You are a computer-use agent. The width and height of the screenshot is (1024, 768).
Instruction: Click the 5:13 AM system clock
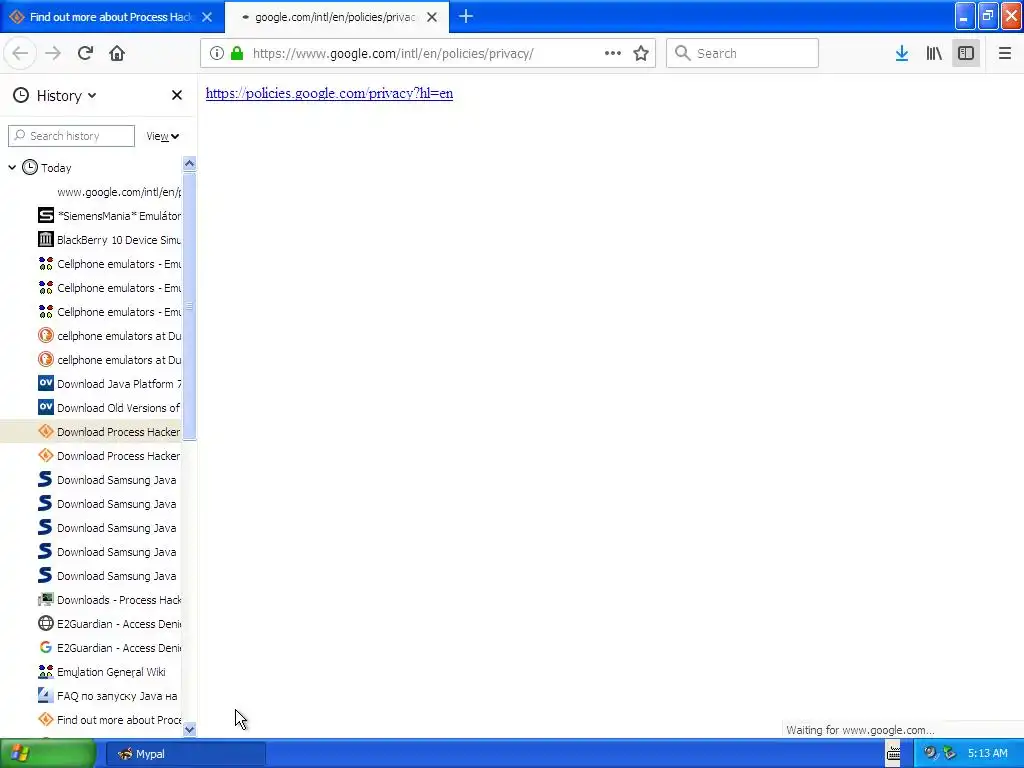point(987,754)
